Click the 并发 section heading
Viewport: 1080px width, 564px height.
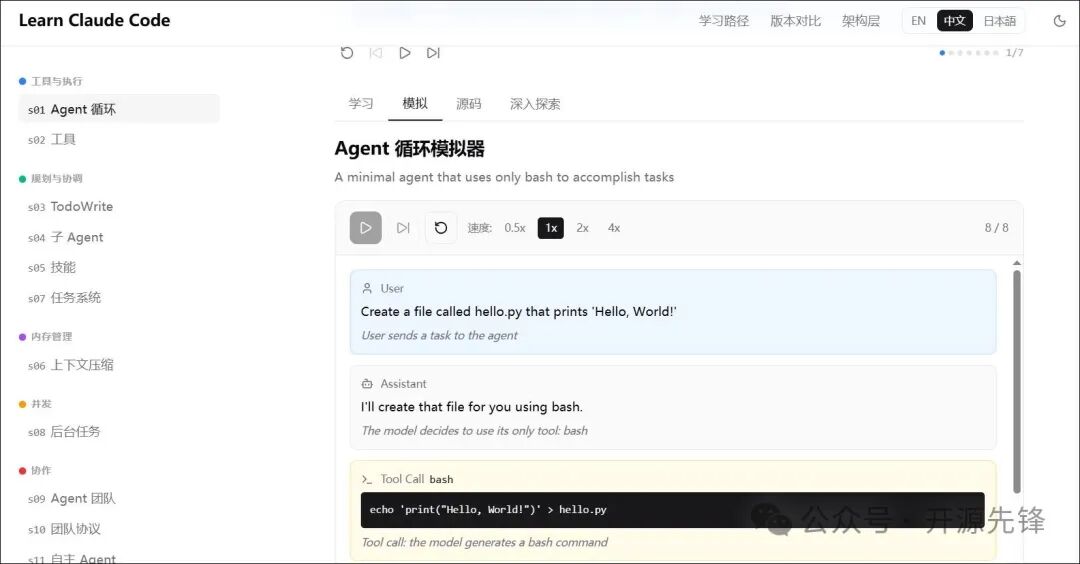41,404
